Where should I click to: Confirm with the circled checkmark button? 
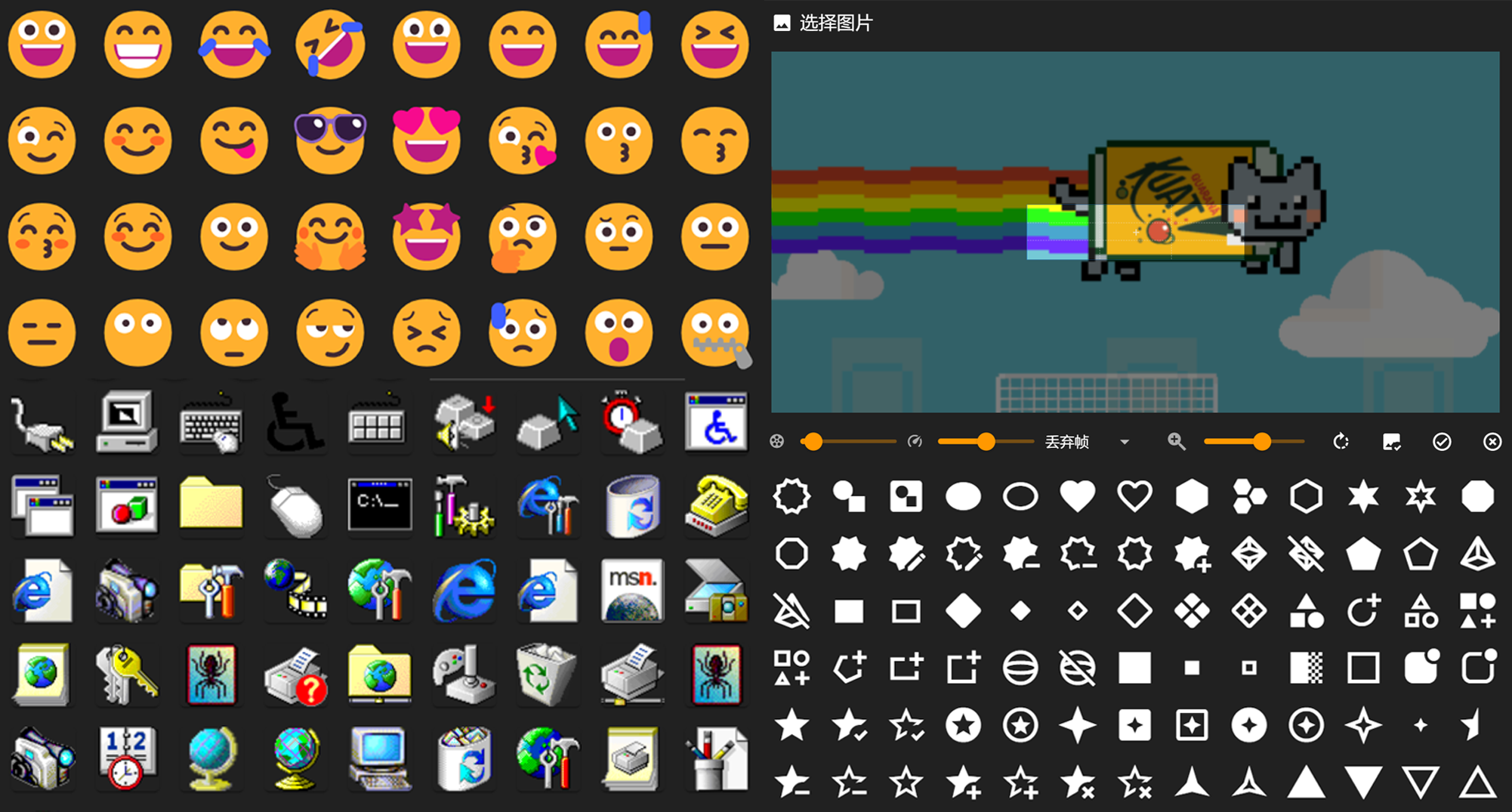click(x=1442, y=442)
